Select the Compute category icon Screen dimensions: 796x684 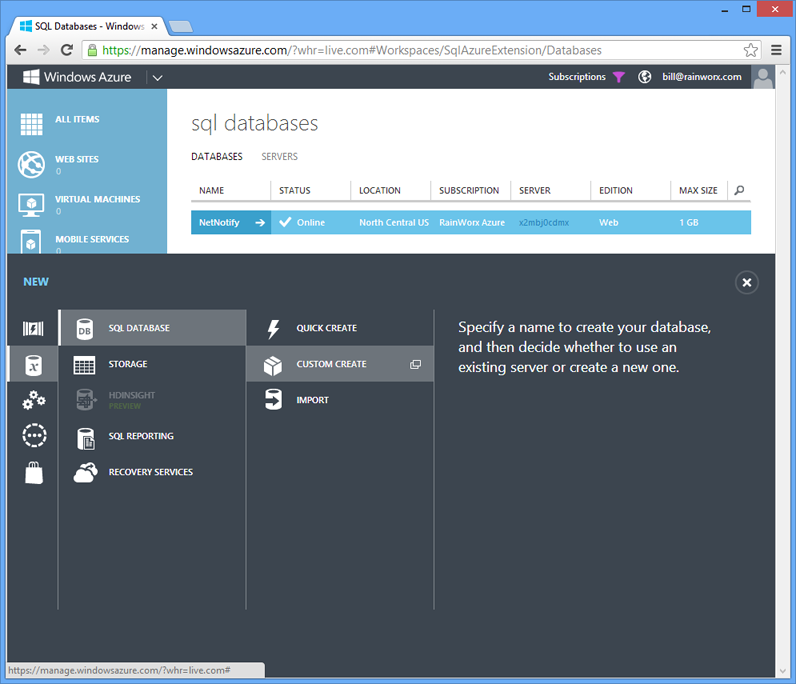[33, 329]
